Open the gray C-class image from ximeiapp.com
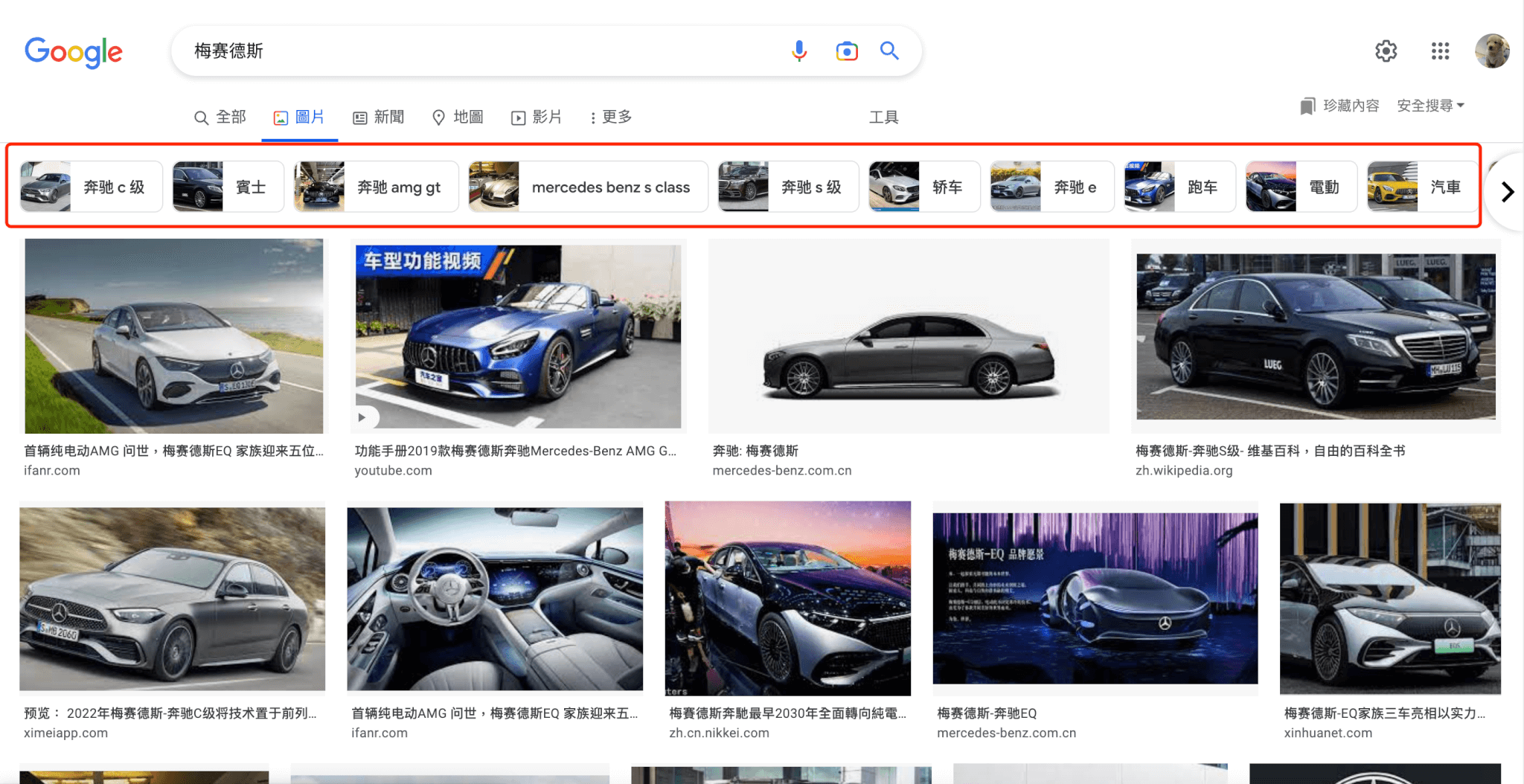This screenshot has width=1524, height=784. point(172,599)
